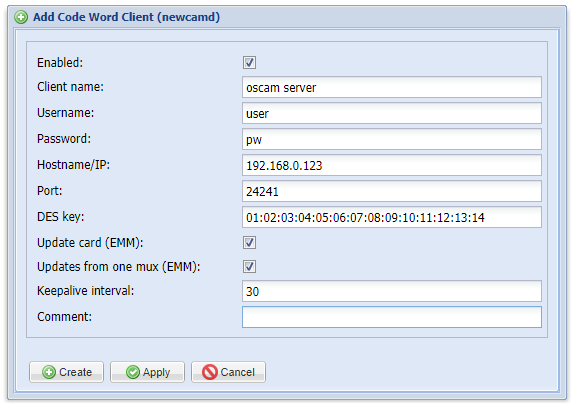Select the Password text box
575x407 pixels.
coord(392,139)
